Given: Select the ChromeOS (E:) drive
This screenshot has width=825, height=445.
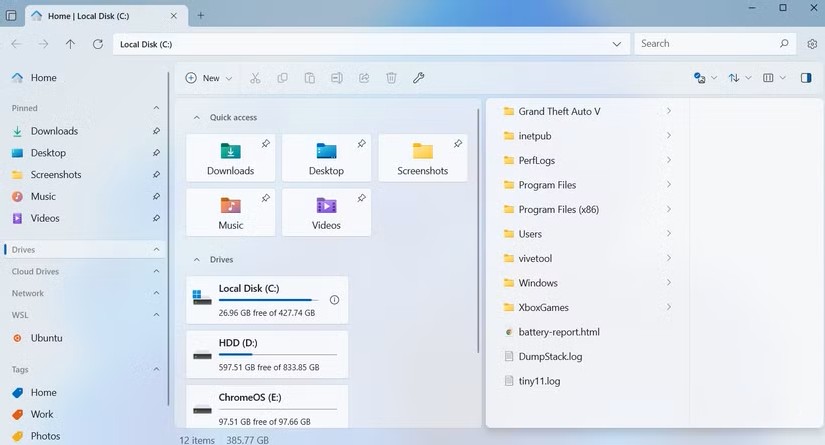Looking at the screenshot, I should [267, 406].
